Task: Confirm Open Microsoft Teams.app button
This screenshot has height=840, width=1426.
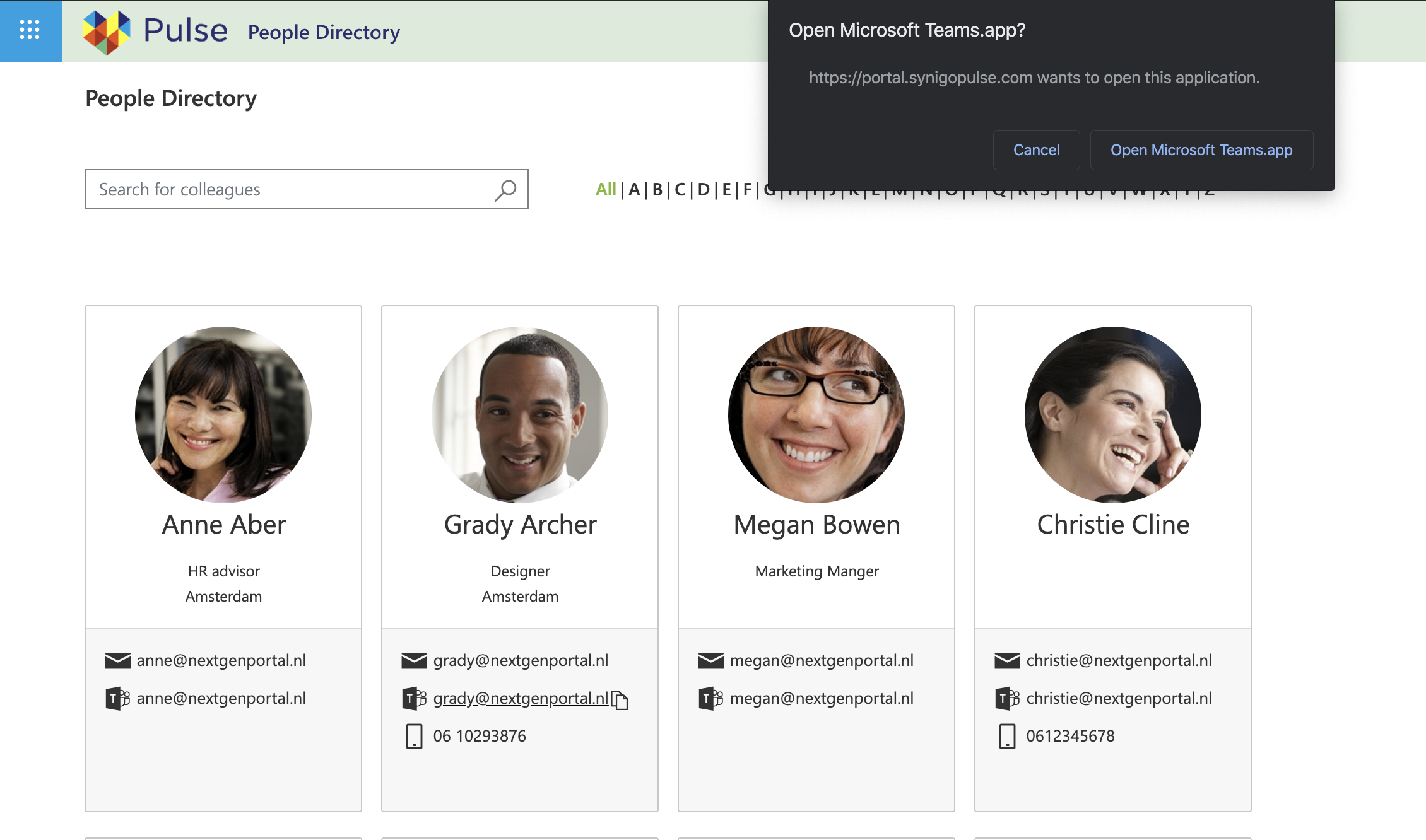Action: 1201,150
